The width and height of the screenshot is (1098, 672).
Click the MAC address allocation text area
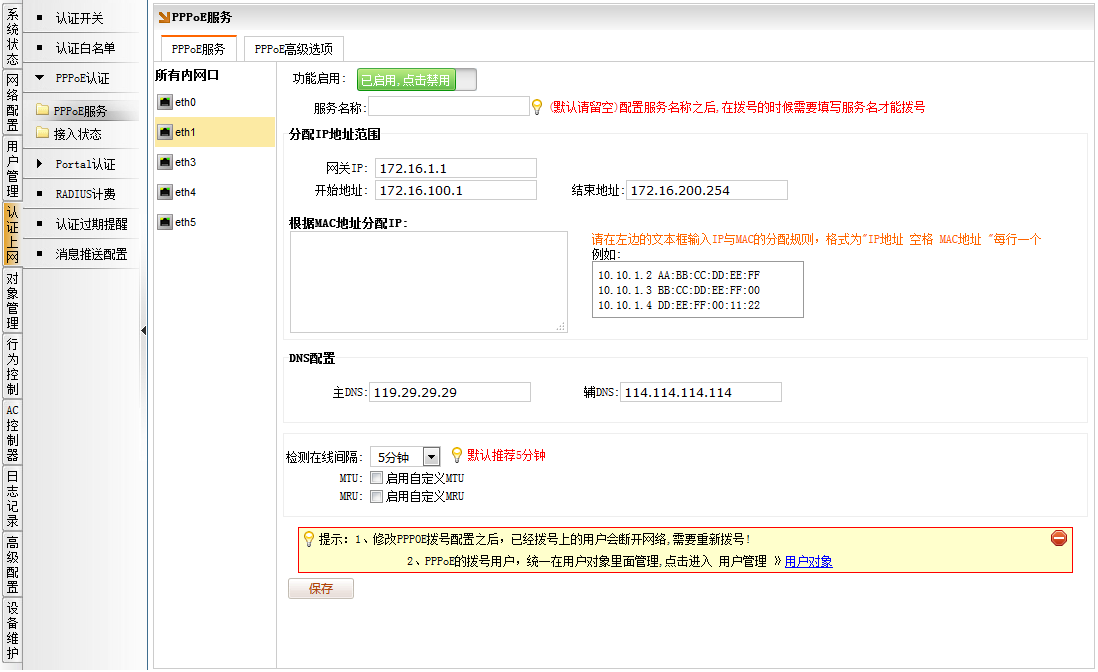click(428, 281)
